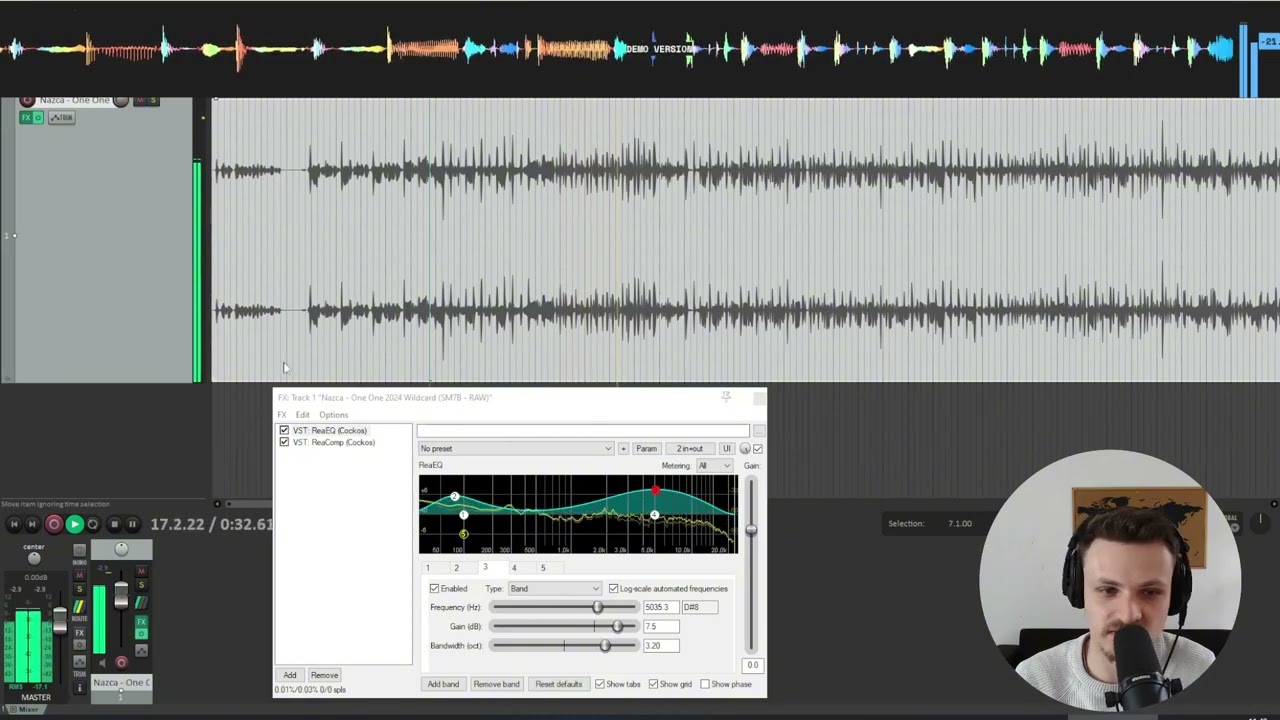The image size is (1280, 720).
Task: Toggle ReaComp checkbox in FX list
Action: [284, 442]
